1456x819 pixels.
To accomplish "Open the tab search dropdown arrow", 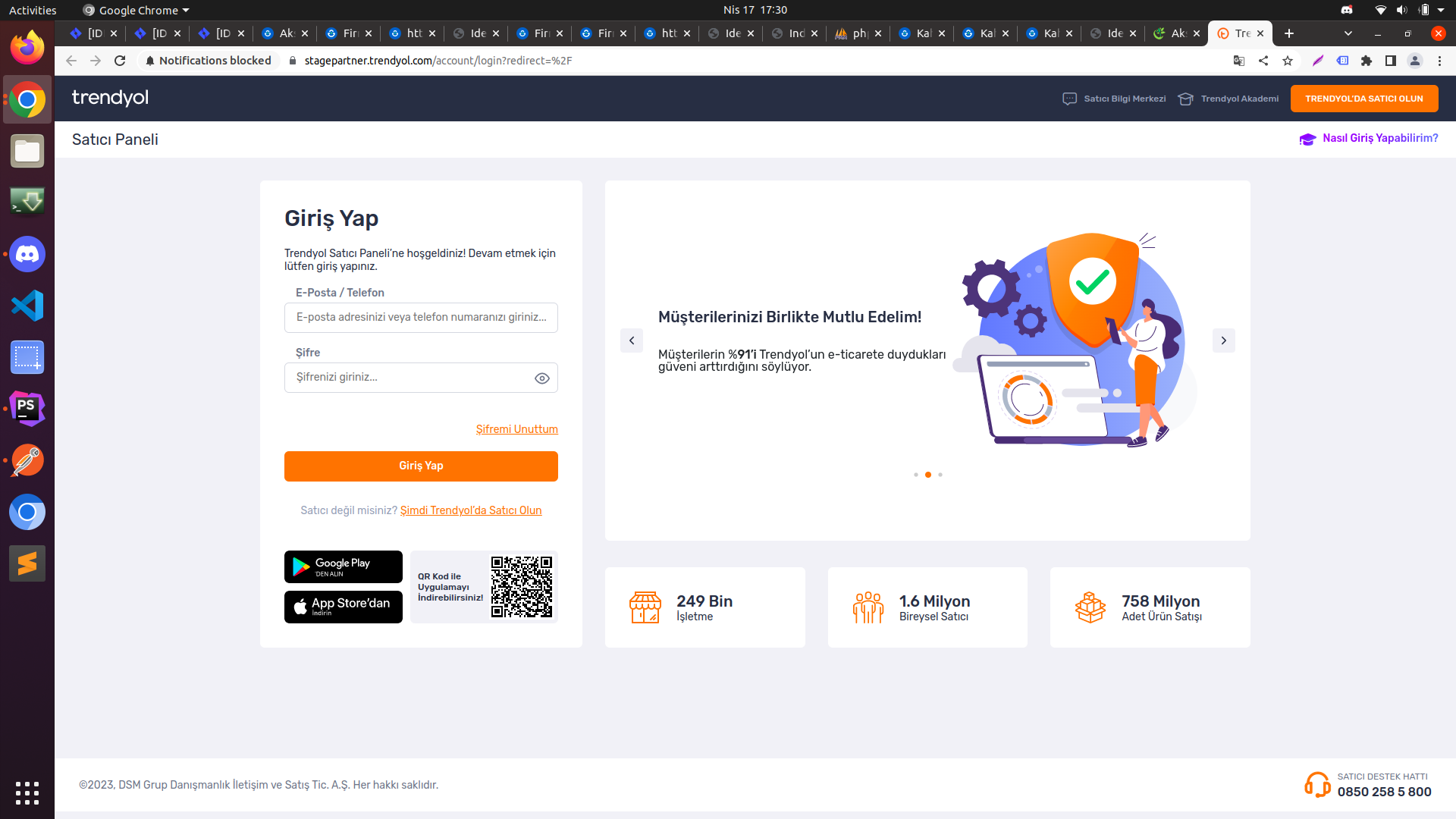I will pyautogui.click(x=1348, y=33).
